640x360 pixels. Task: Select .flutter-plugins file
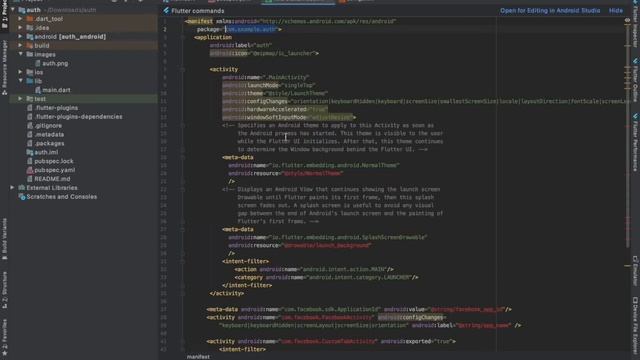(56, 108)
